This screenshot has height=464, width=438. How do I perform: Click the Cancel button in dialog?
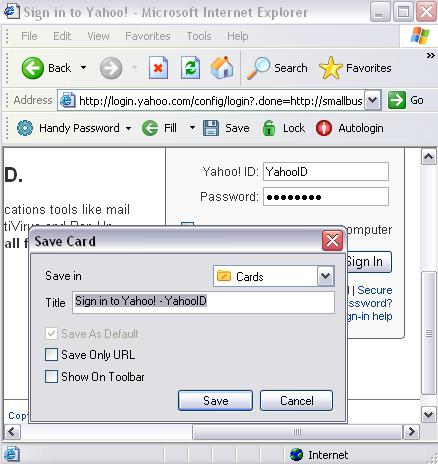click(296, 400)
